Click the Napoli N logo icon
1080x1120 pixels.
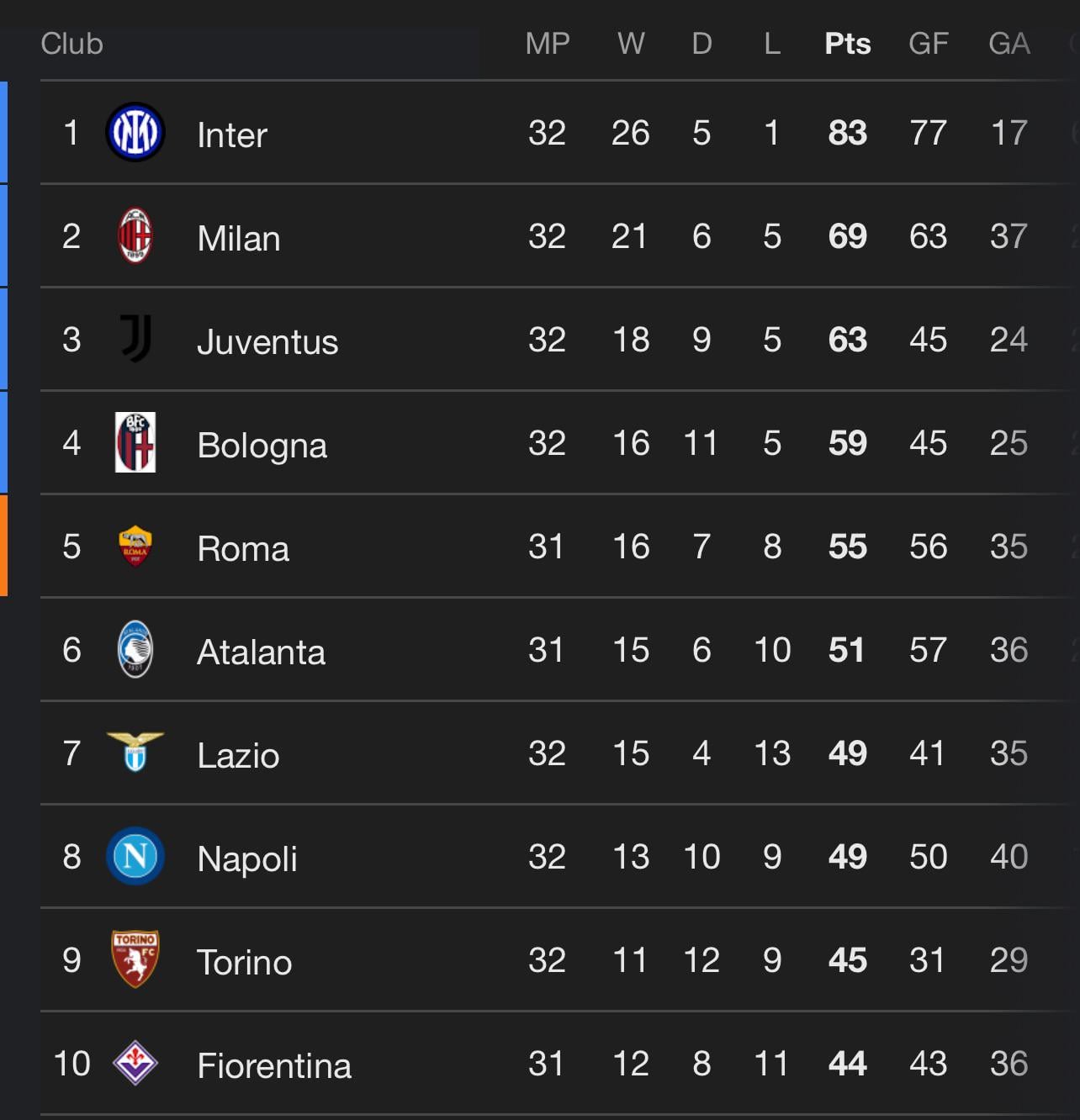coord(135,856)
